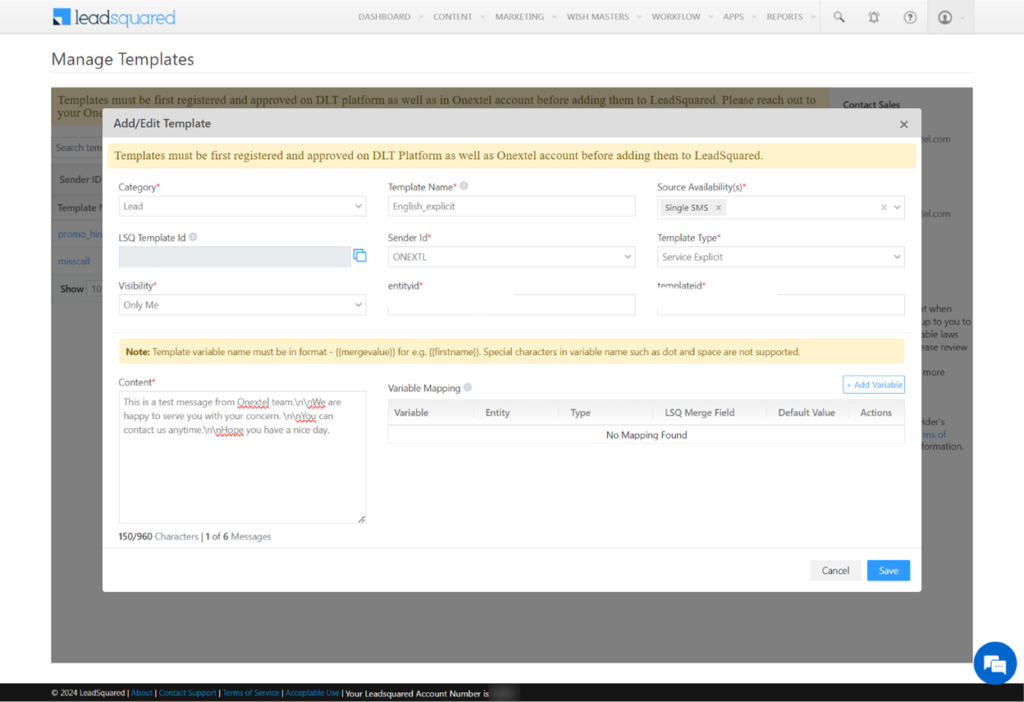
Task: Click the Cancel button
Action: point(835,570)
